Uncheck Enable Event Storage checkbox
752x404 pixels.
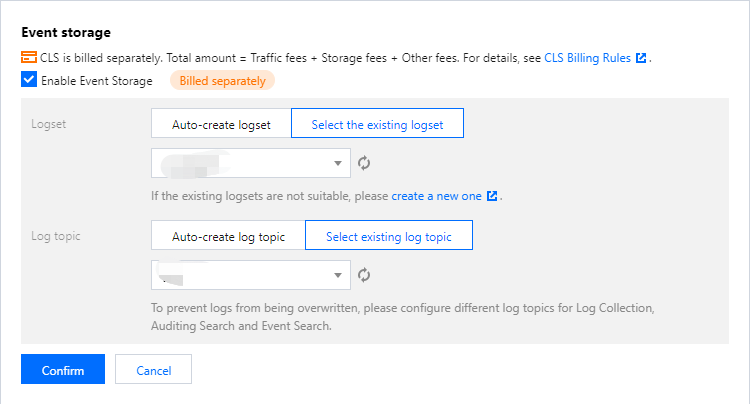[x=29, y=81]
